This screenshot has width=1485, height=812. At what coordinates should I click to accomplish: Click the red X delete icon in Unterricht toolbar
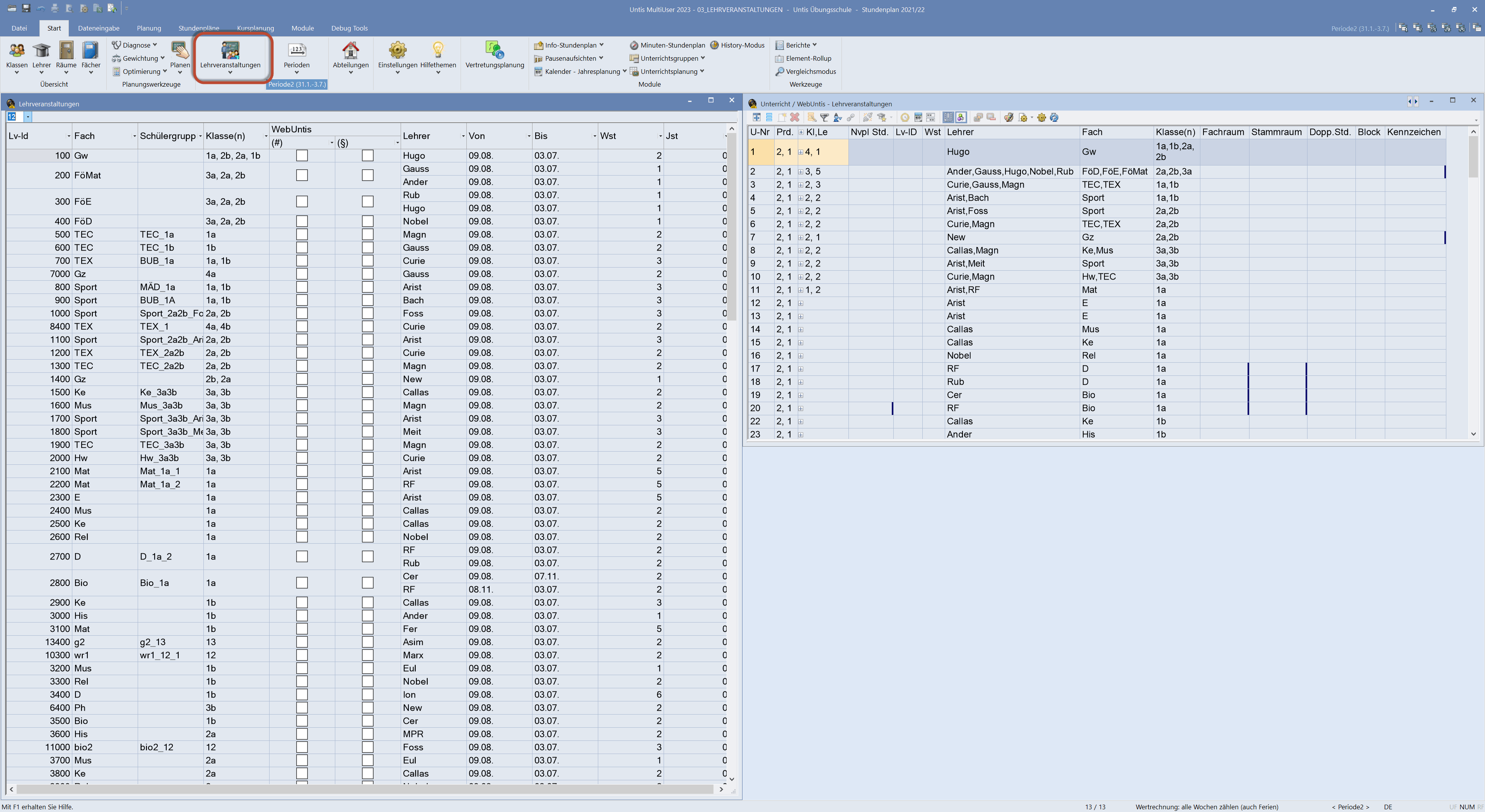pyautogui.click(x=794, y=118)
